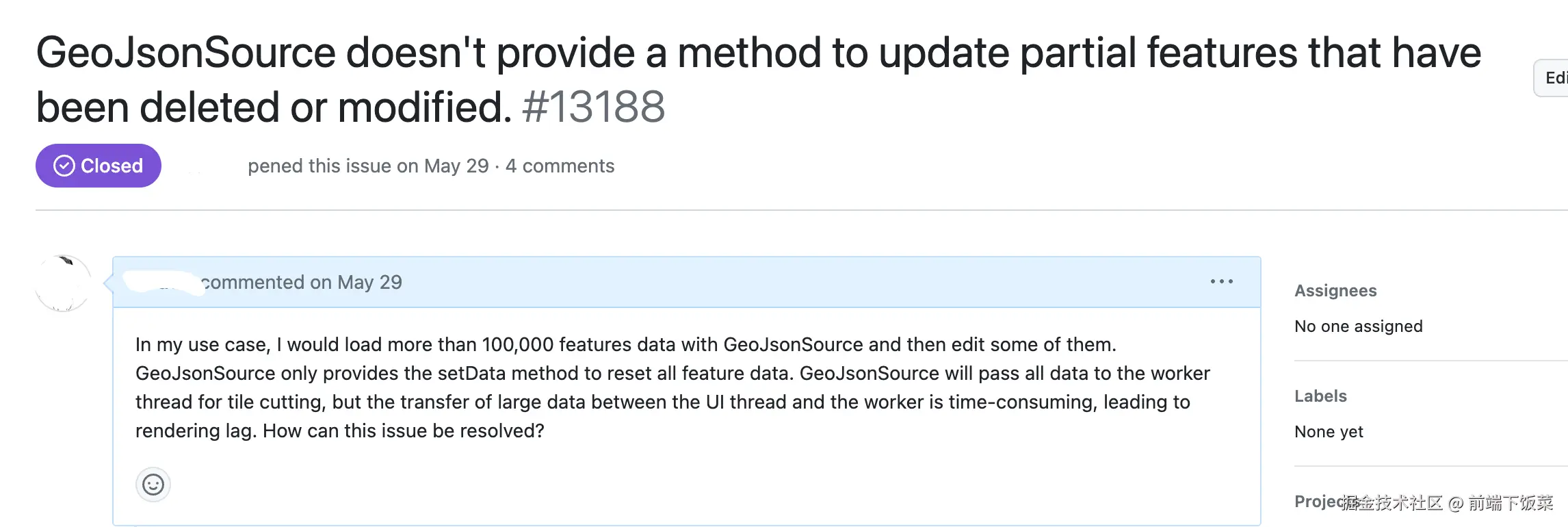Expand the Assignees sidebar section
Viewport: 1568px width, 527px height.
point(1335,291)
